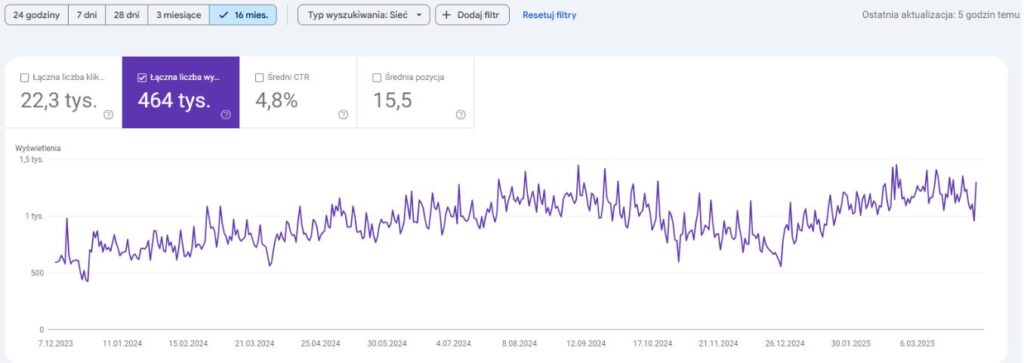Select the 24 godziny date range

[x=37, y=15]
